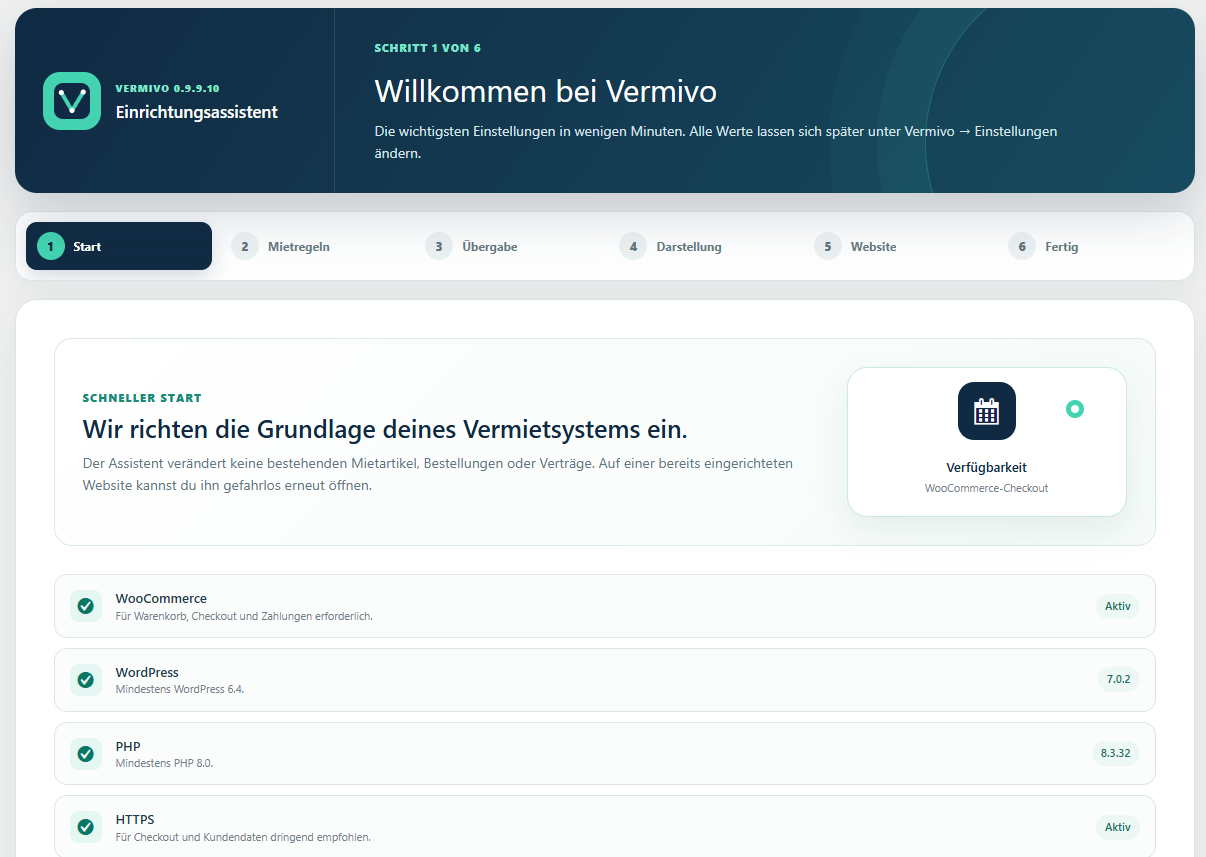Click the Aktiv badge in WooCommerce row
This screenshot has width=1206, height=857.
tap(1118, 606)
